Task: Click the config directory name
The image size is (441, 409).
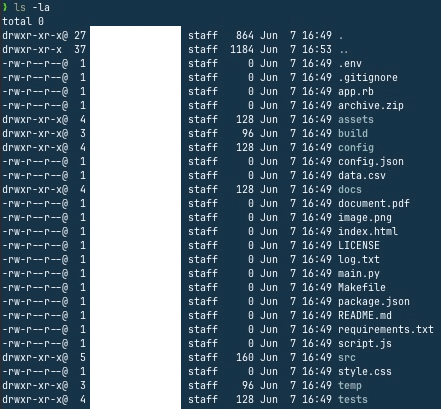Action: [356, 148]
